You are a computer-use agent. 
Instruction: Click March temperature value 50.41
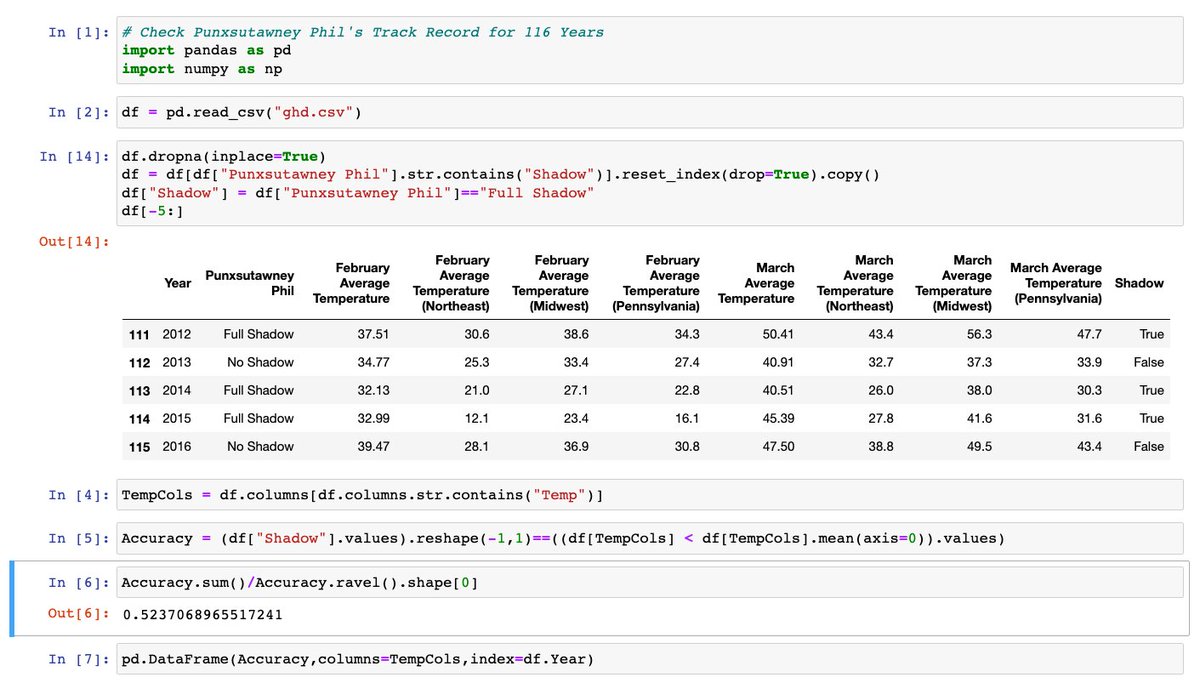[x=778, y=334]
